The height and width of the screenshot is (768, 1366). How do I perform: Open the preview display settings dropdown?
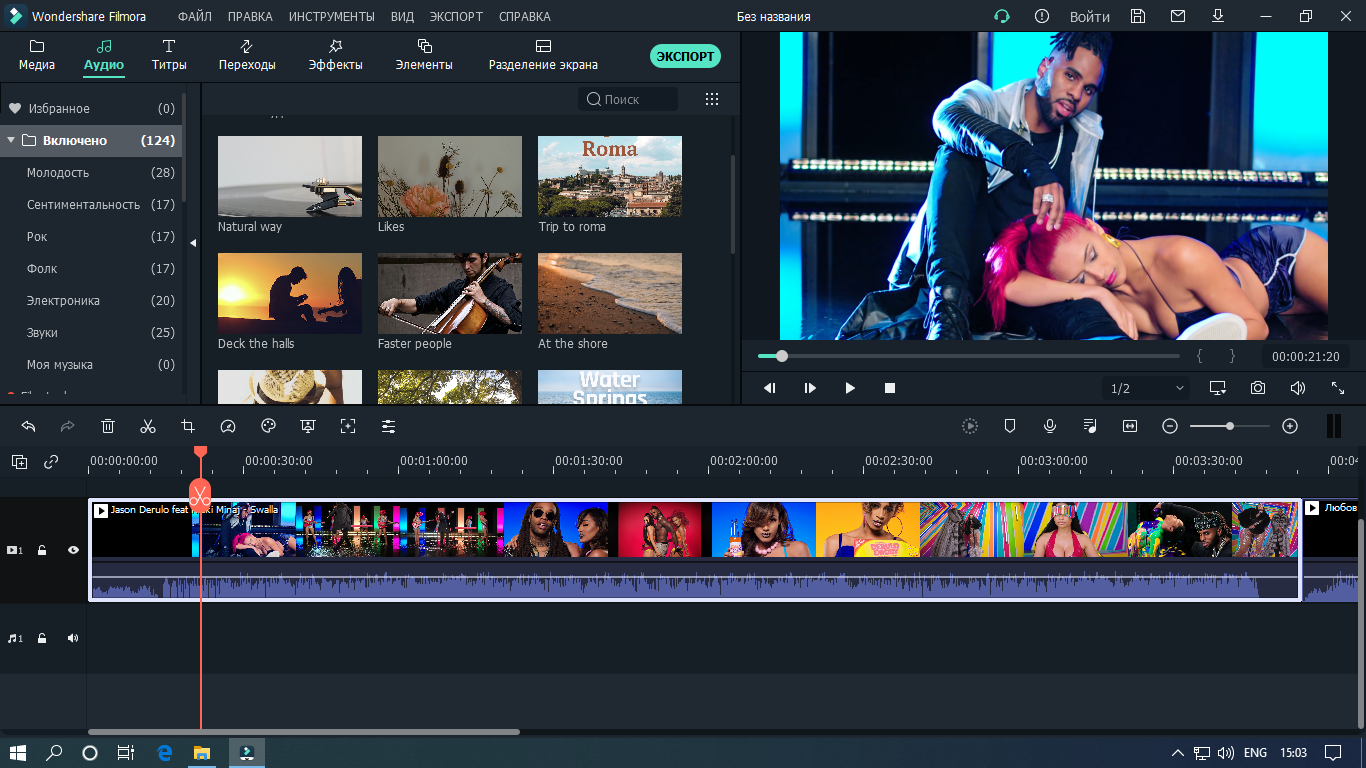(1217, 388)
